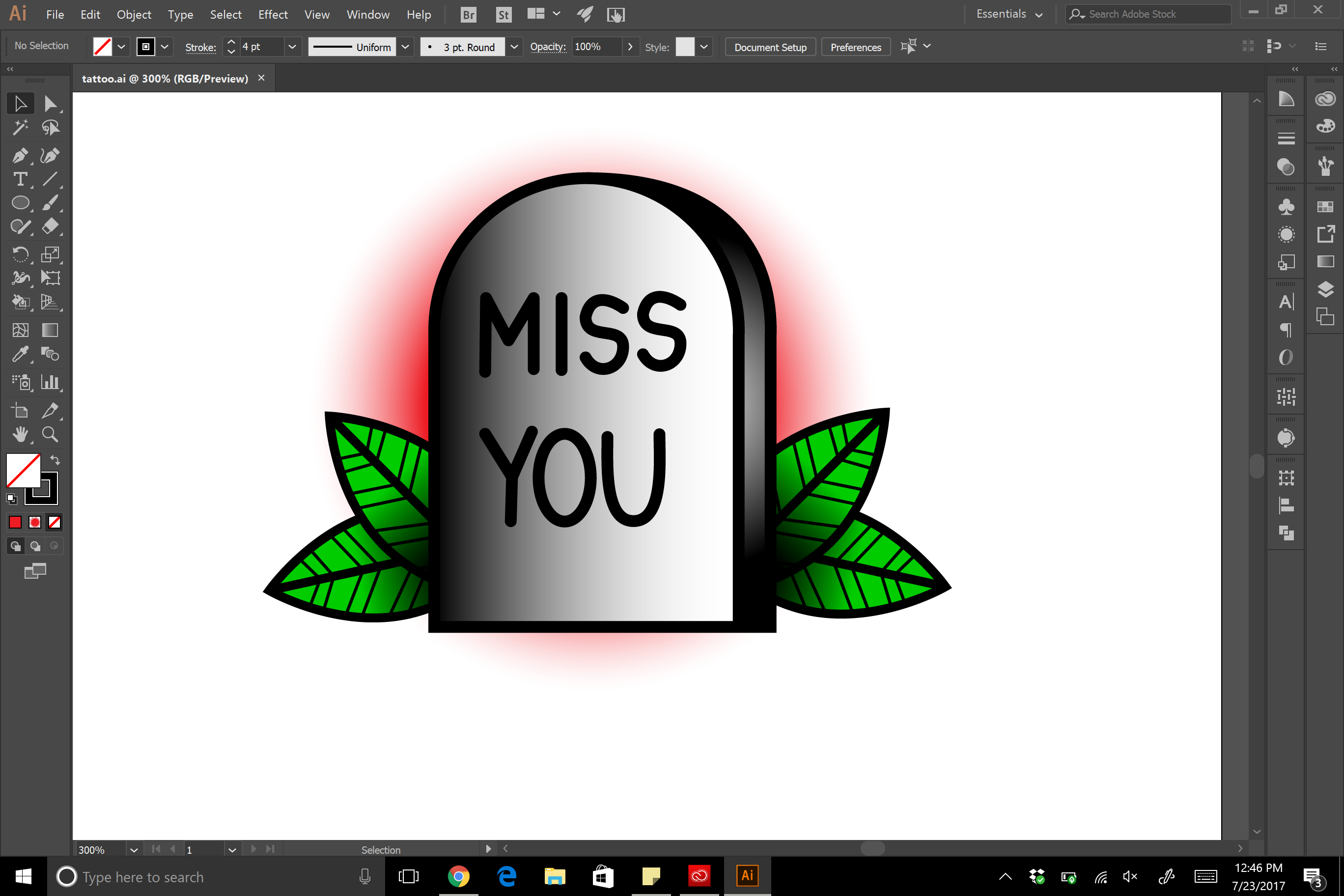This screenshot has height=896, width=1344.
Task: Select the Selection tool arrow
Action: [20, 104]
